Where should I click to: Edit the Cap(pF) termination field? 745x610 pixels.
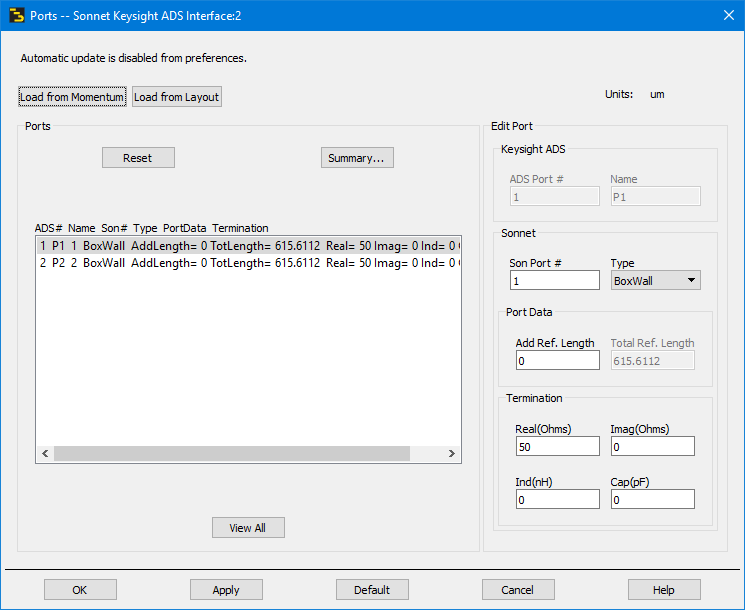point(652,499)
